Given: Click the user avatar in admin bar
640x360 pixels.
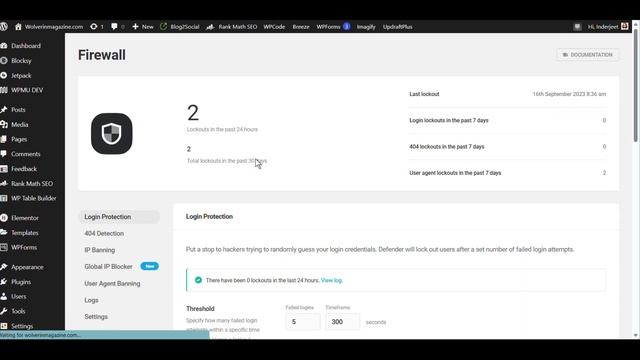Looking at the screenshot, I should (624, 26).
